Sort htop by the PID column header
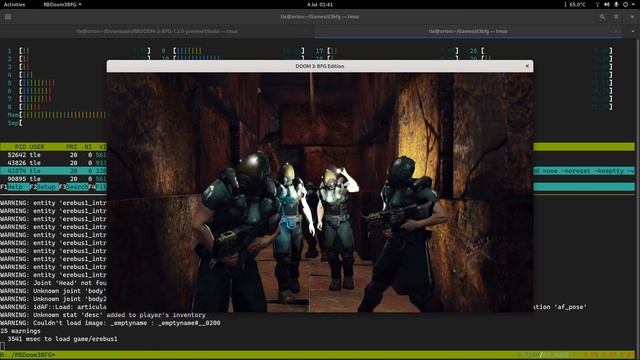 pyautogui.click(x=20, y=147)
